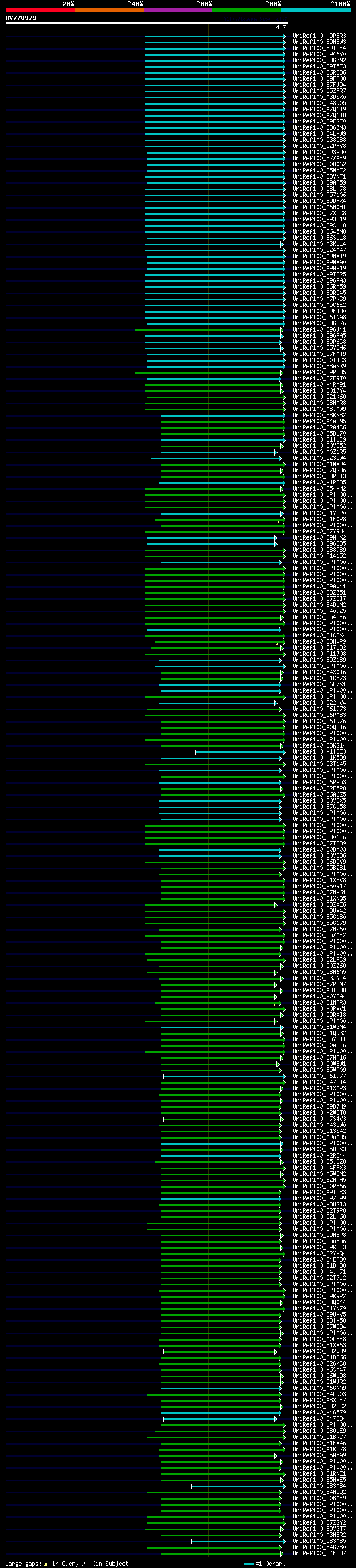Open hit UniRef100_A9P8R3
356x1568 pixels.
319,36
